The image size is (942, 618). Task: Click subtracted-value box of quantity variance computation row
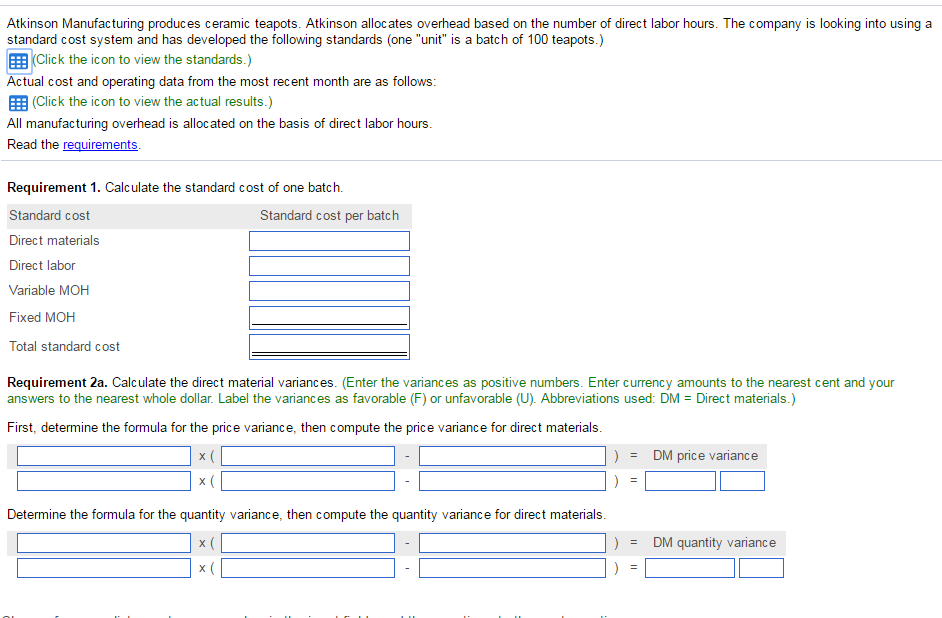click(x=512, y=568)
